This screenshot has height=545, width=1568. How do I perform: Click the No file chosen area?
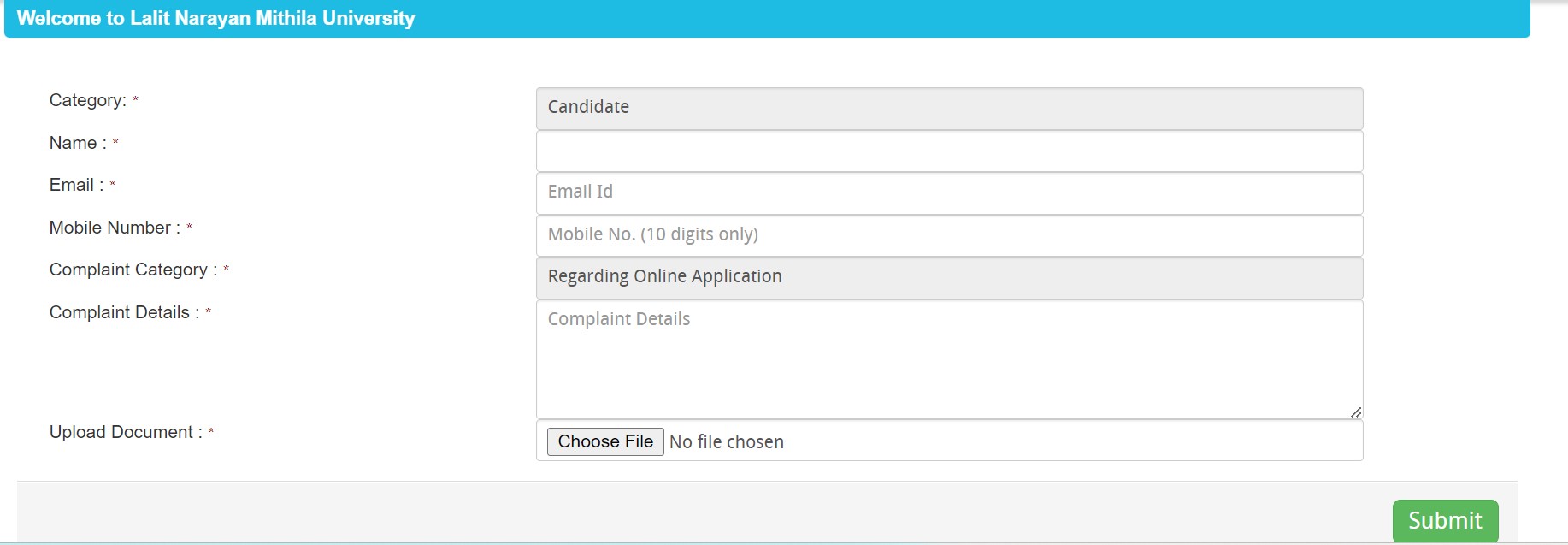tap(726, 441)
